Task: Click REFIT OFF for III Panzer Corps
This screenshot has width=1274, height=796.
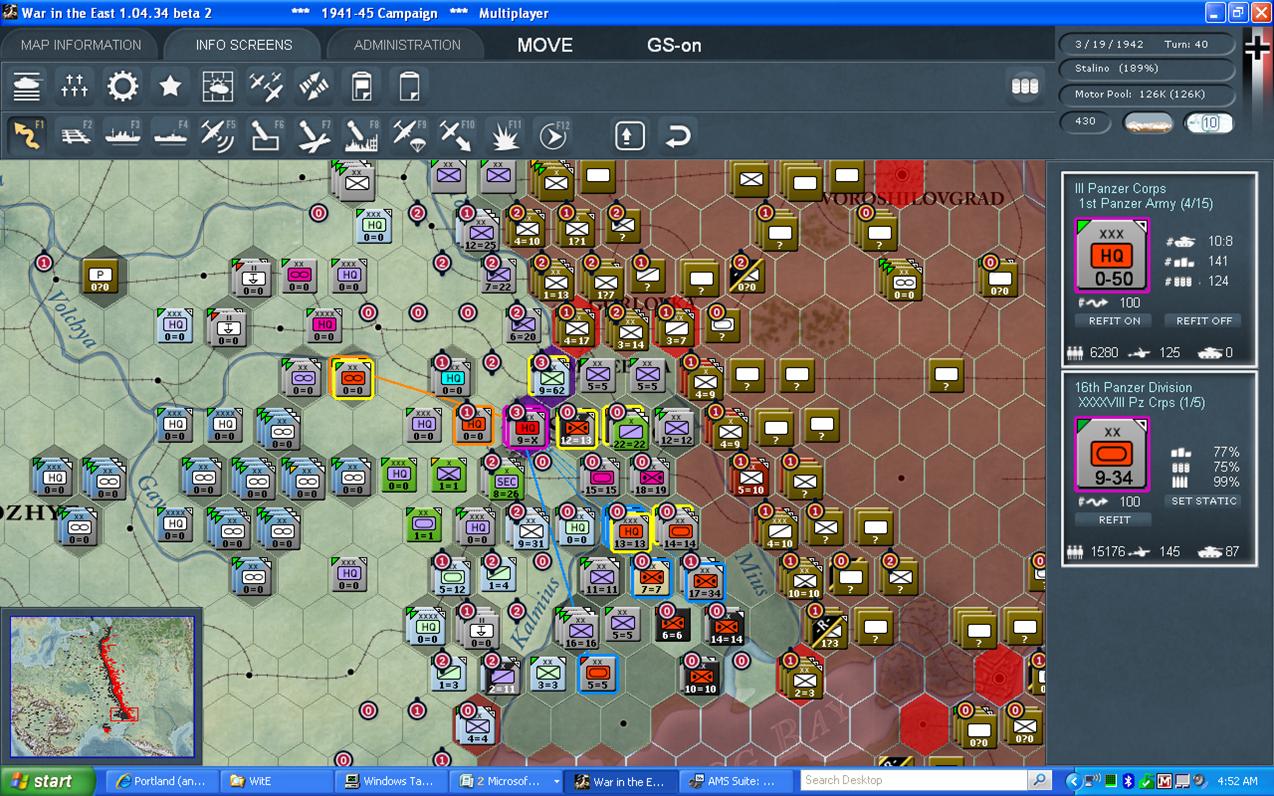Action: [x=1203, y=321]
